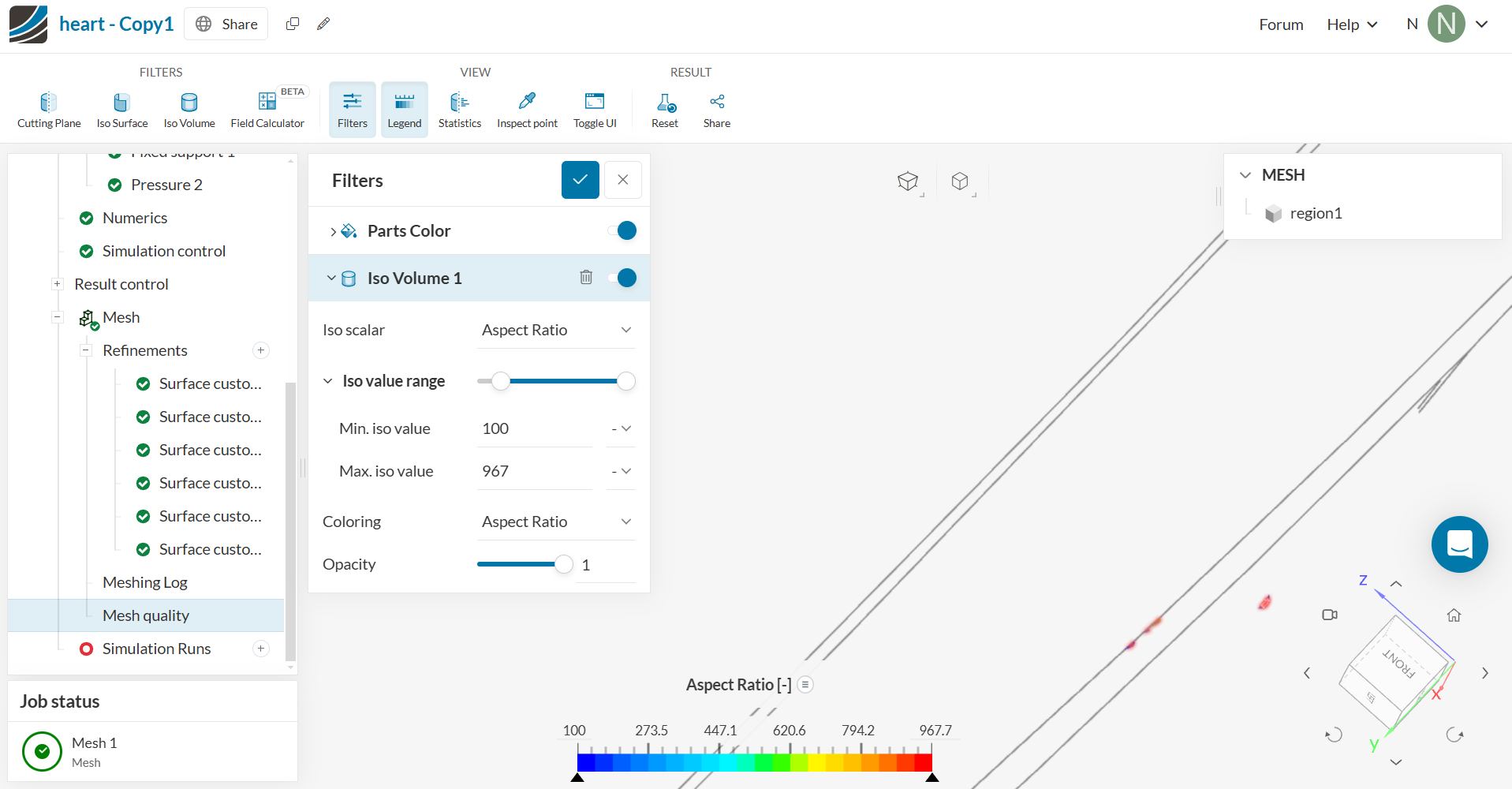
Task: Open the second view cube menu
Action: pyautogui.click(x=961, y=182)
